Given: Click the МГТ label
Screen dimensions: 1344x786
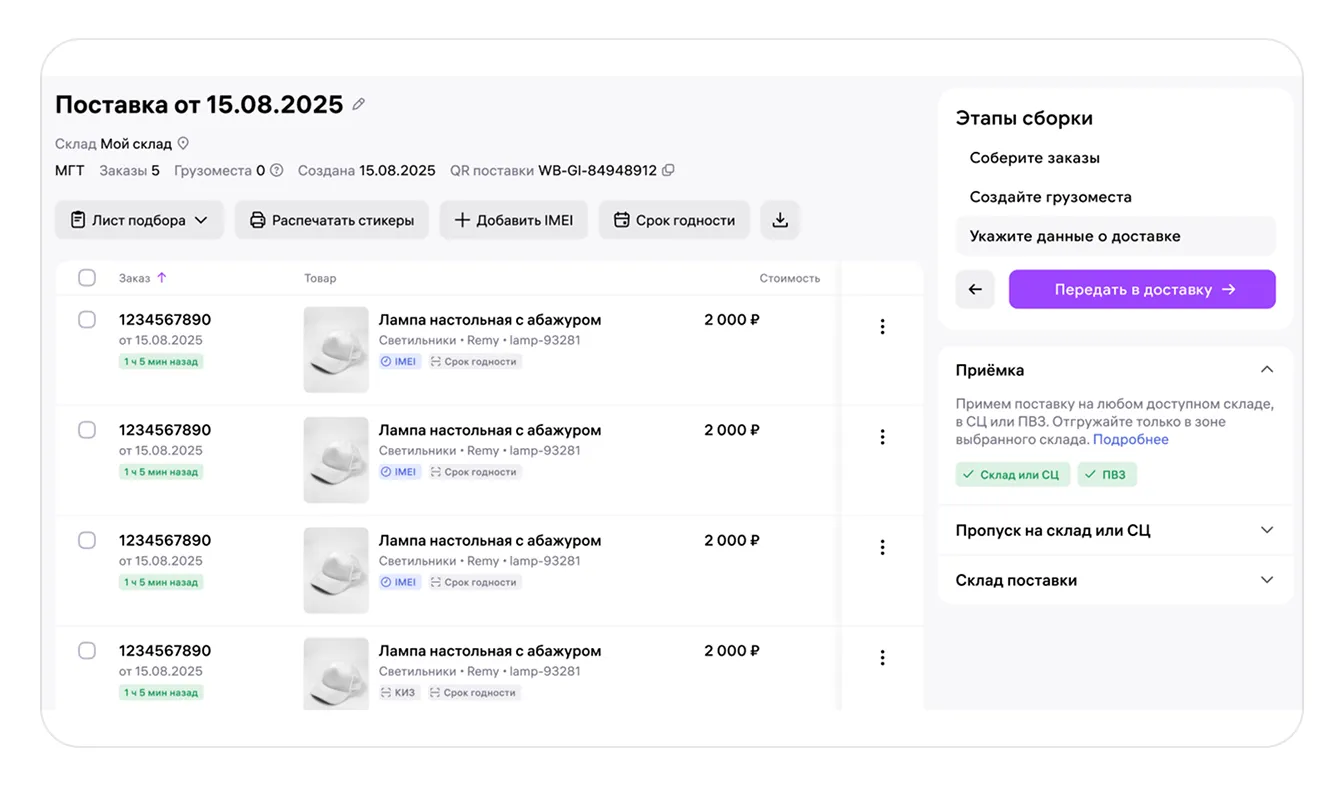Looking at the screenshot, I should pyautogui.click(x=70, y=170).
